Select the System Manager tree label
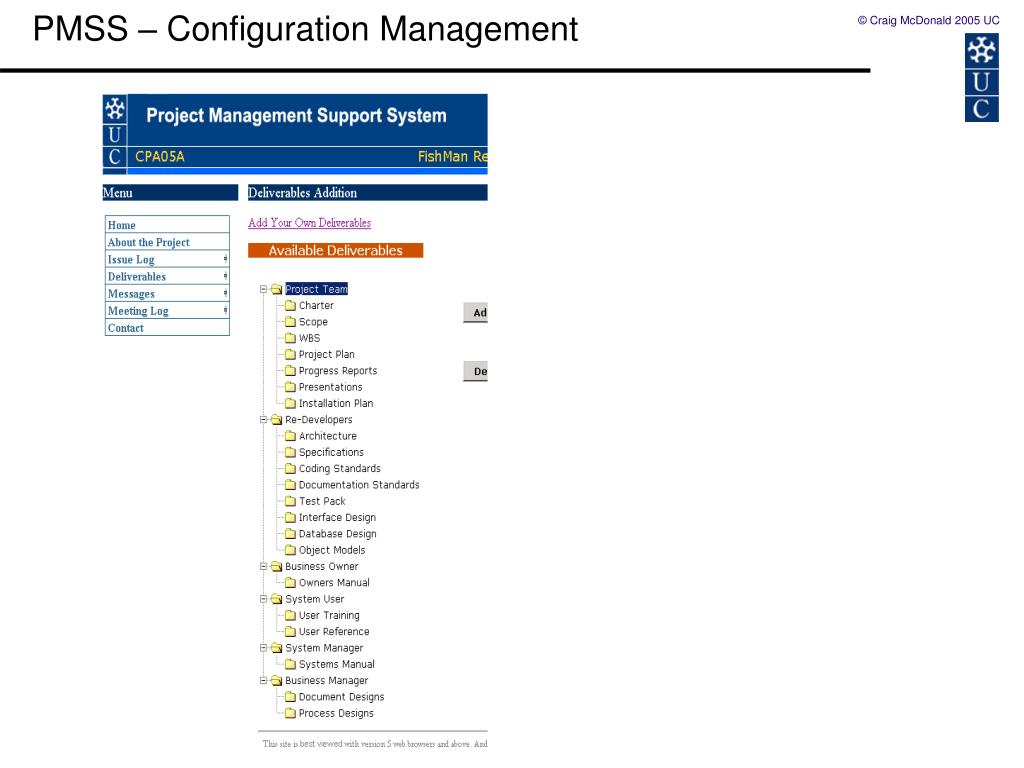 point(325,648)
